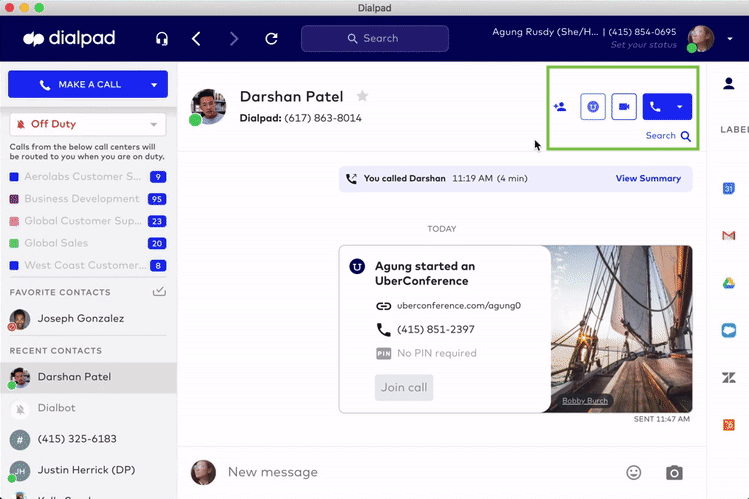Viewport: 749px width, 499px height.
Task: Select West Coast Customer... call center
Action: click(88, 265)
